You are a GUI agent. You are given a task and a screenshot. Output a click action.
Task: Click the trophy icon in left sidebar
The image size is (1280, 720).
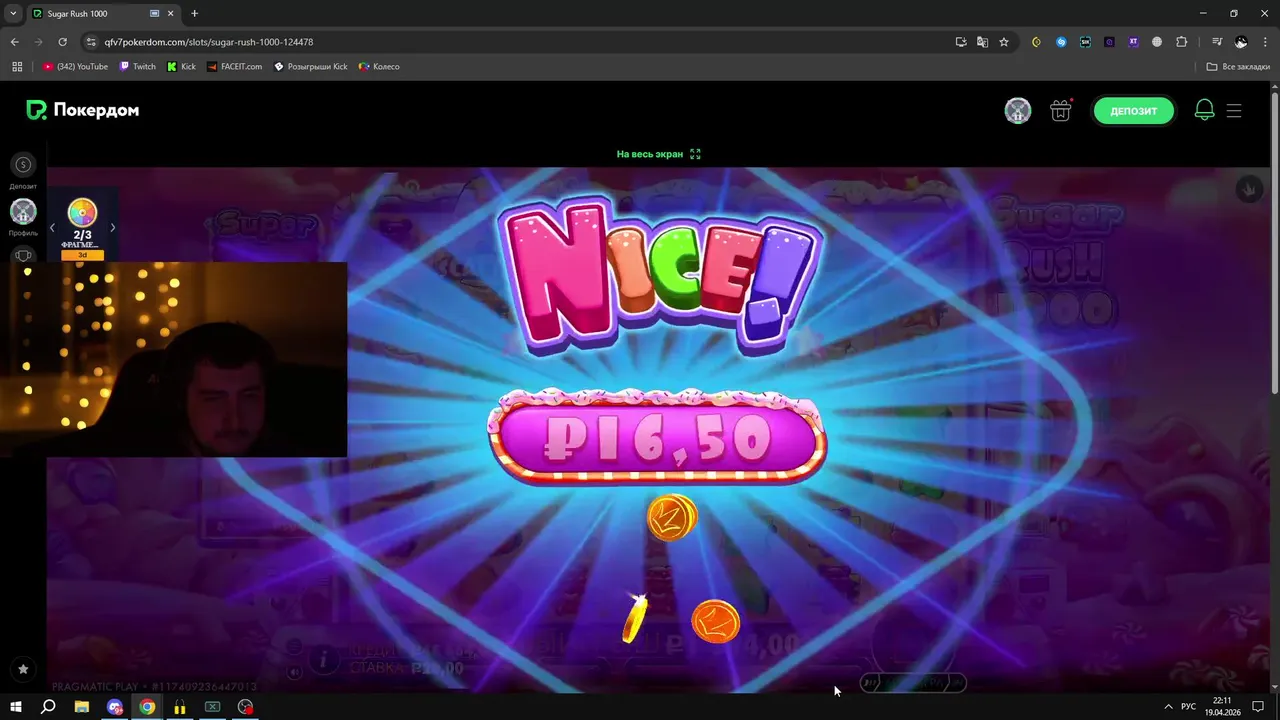[x=23, y=255]
